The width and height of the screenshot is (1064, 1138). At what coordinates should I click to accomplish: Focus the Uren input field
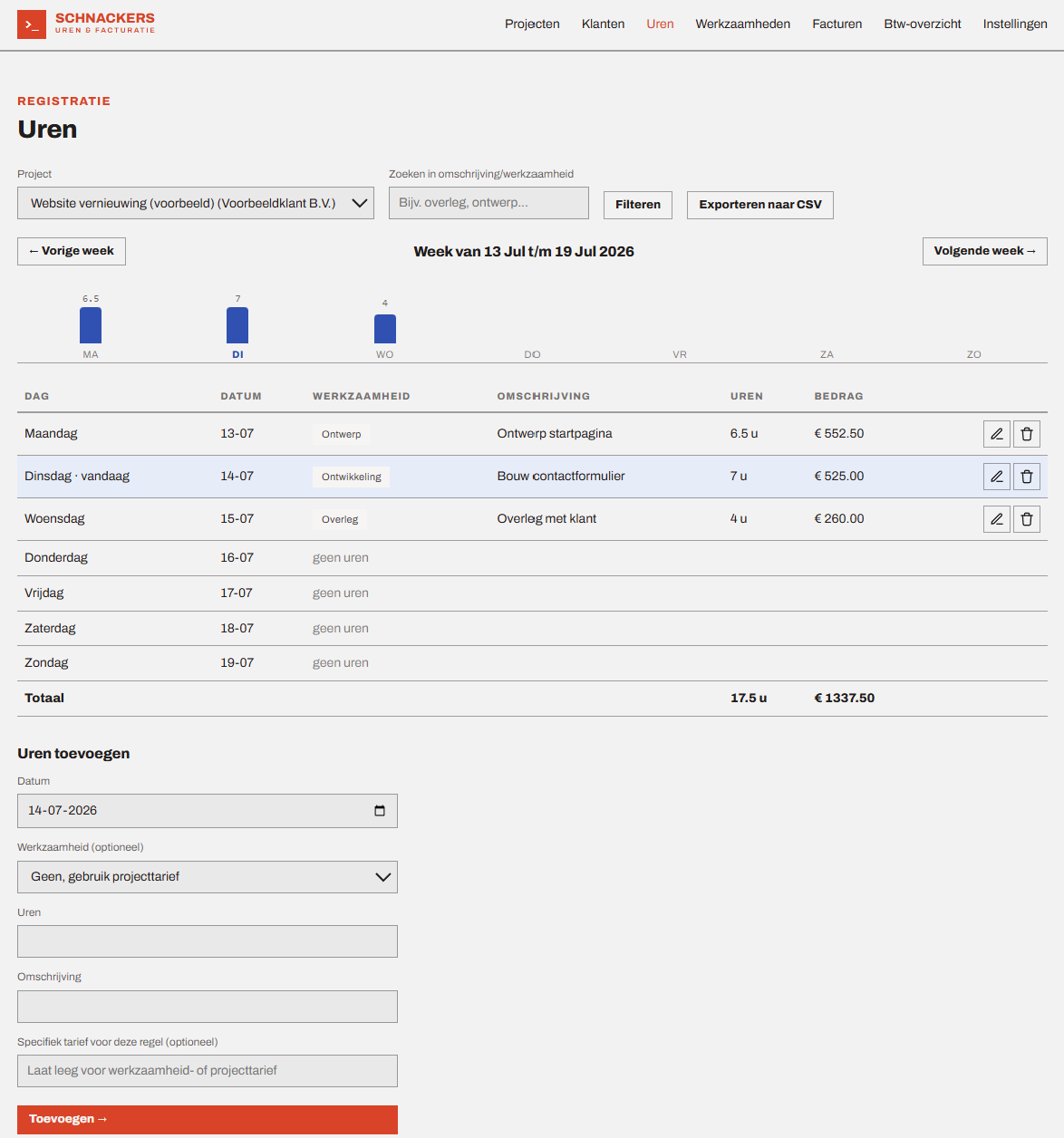pos(208,941)
